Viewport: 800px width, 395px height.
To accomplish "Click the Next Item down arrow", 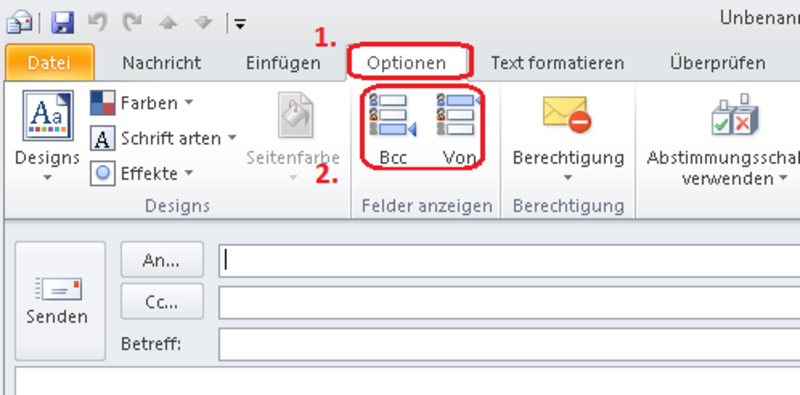I will pyautogui.click(x=203, y=23).
